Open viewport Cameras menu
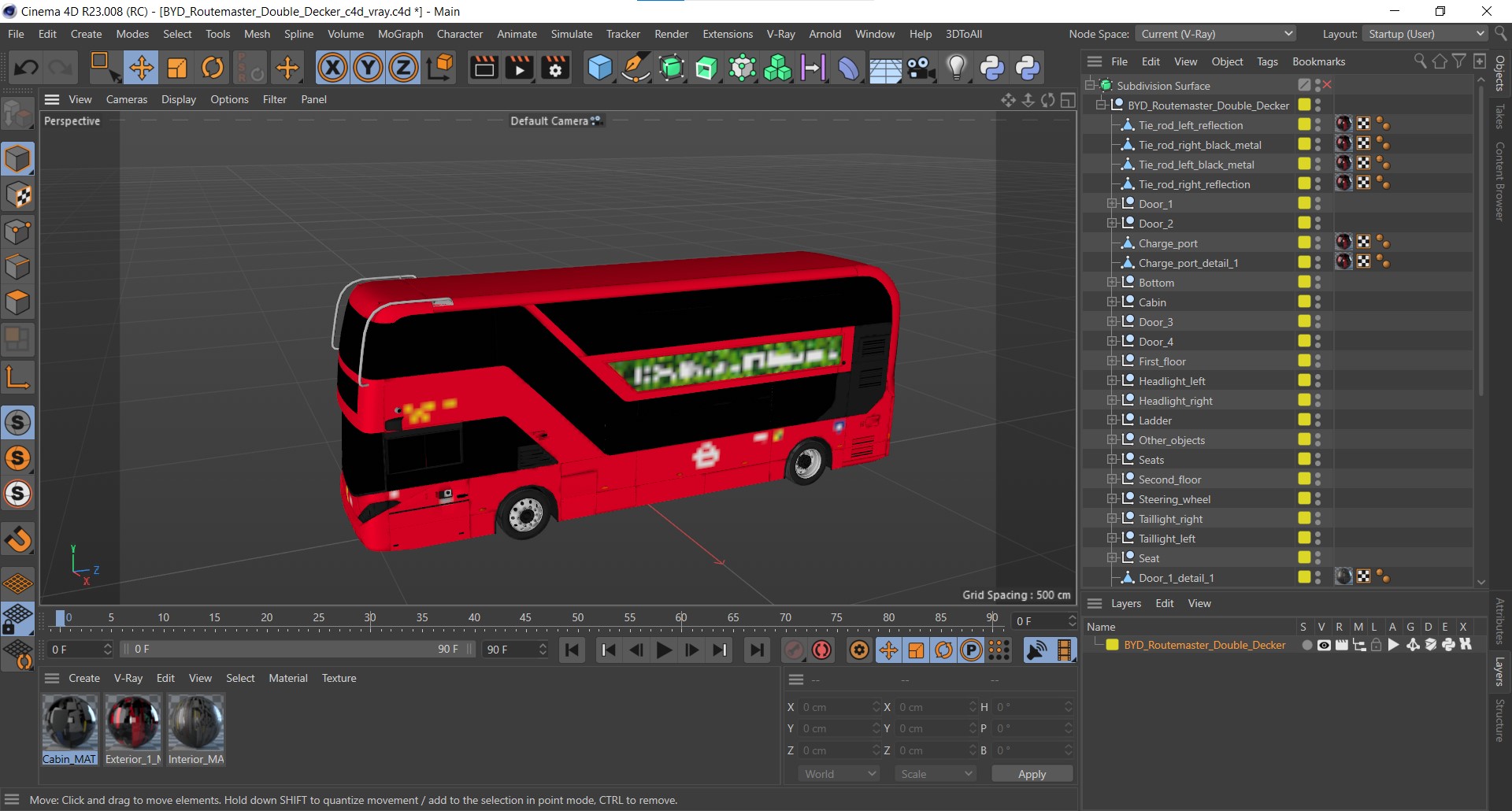The height and width of the screenshot is (811, 1512). point(127,99)
